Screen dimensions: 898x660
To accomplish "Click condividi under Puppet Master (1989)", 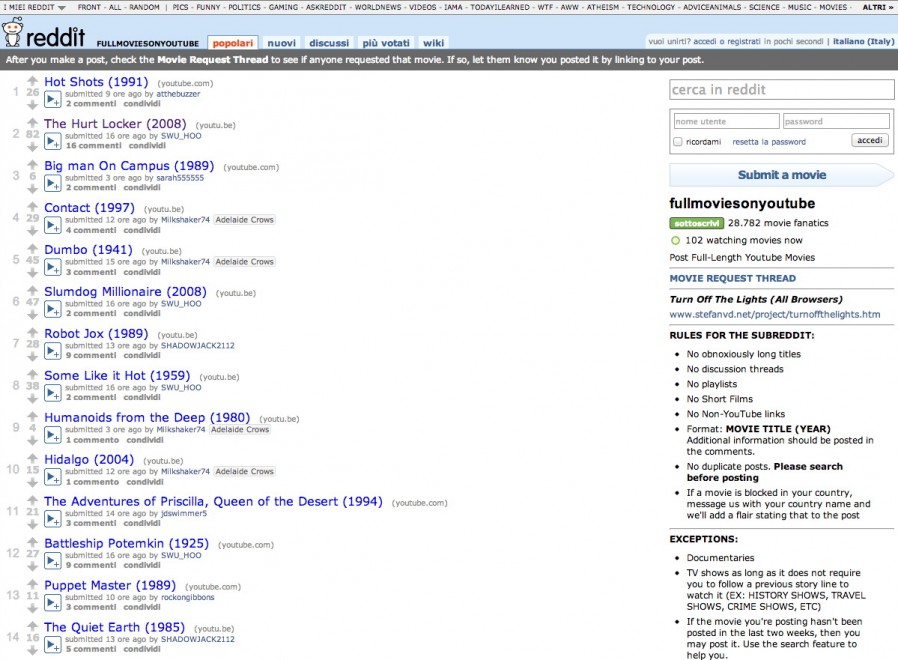I will click(142, 607).
